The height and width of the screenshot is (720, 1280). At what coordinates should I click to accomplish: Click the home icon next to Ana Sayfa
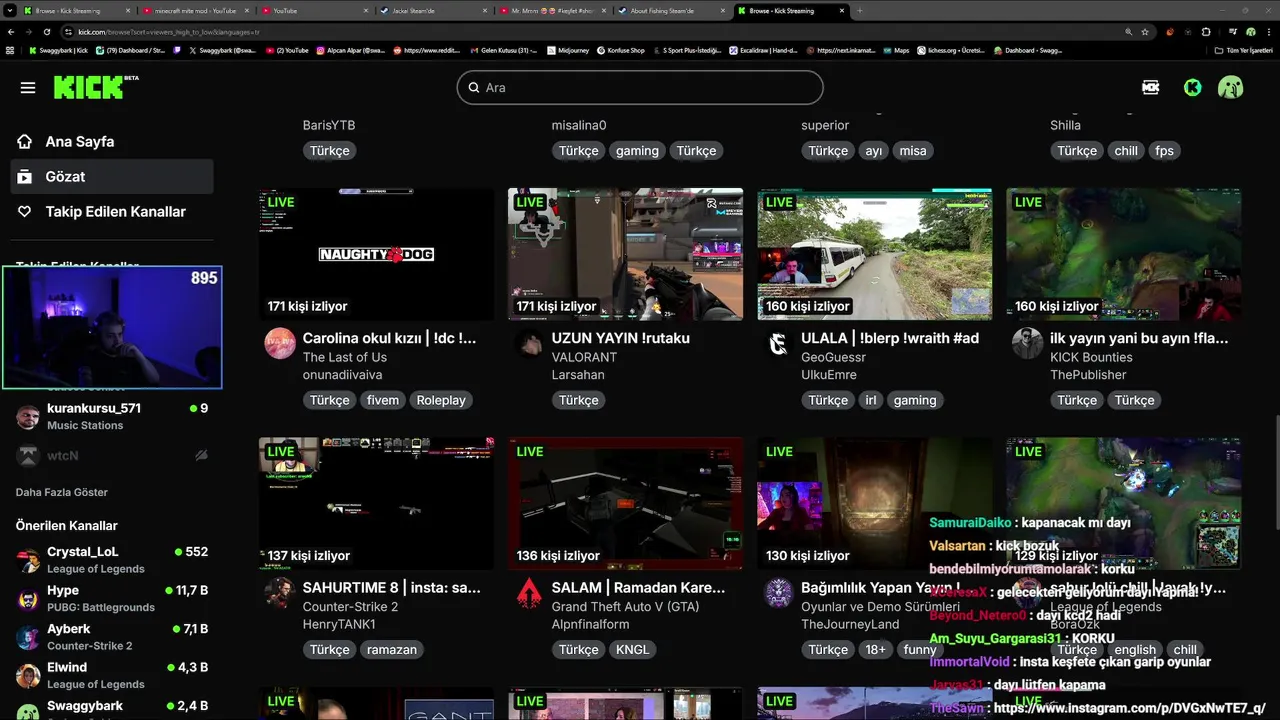coord(25,142)
